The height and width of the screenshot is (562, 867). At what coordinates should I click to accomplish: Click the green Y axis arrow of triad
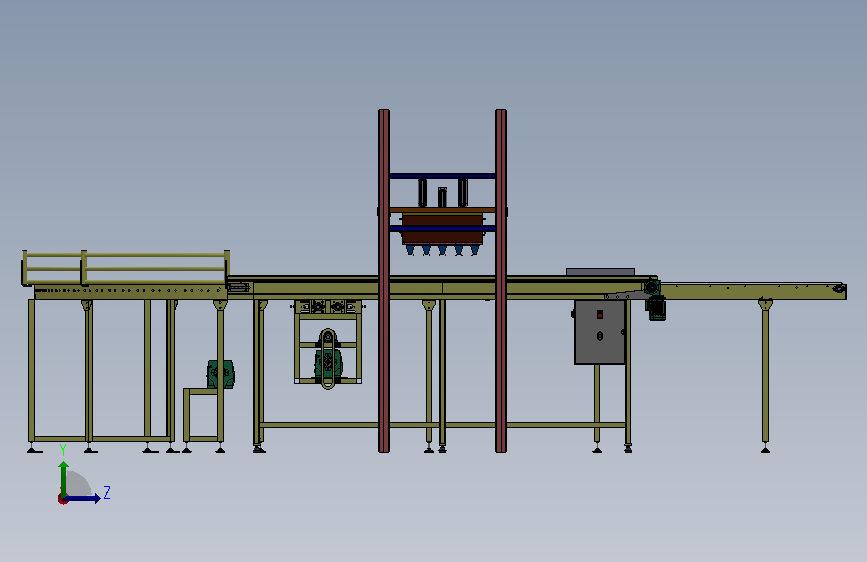pyautogui.click(x=64, y=480)
